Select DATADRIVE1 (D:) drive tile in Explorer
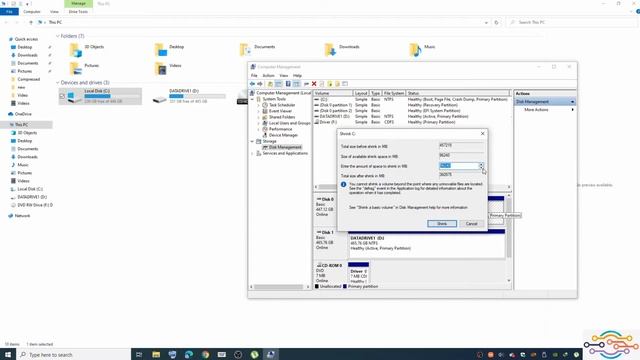This screenshot has height=360, width=640. click(189, 96)
